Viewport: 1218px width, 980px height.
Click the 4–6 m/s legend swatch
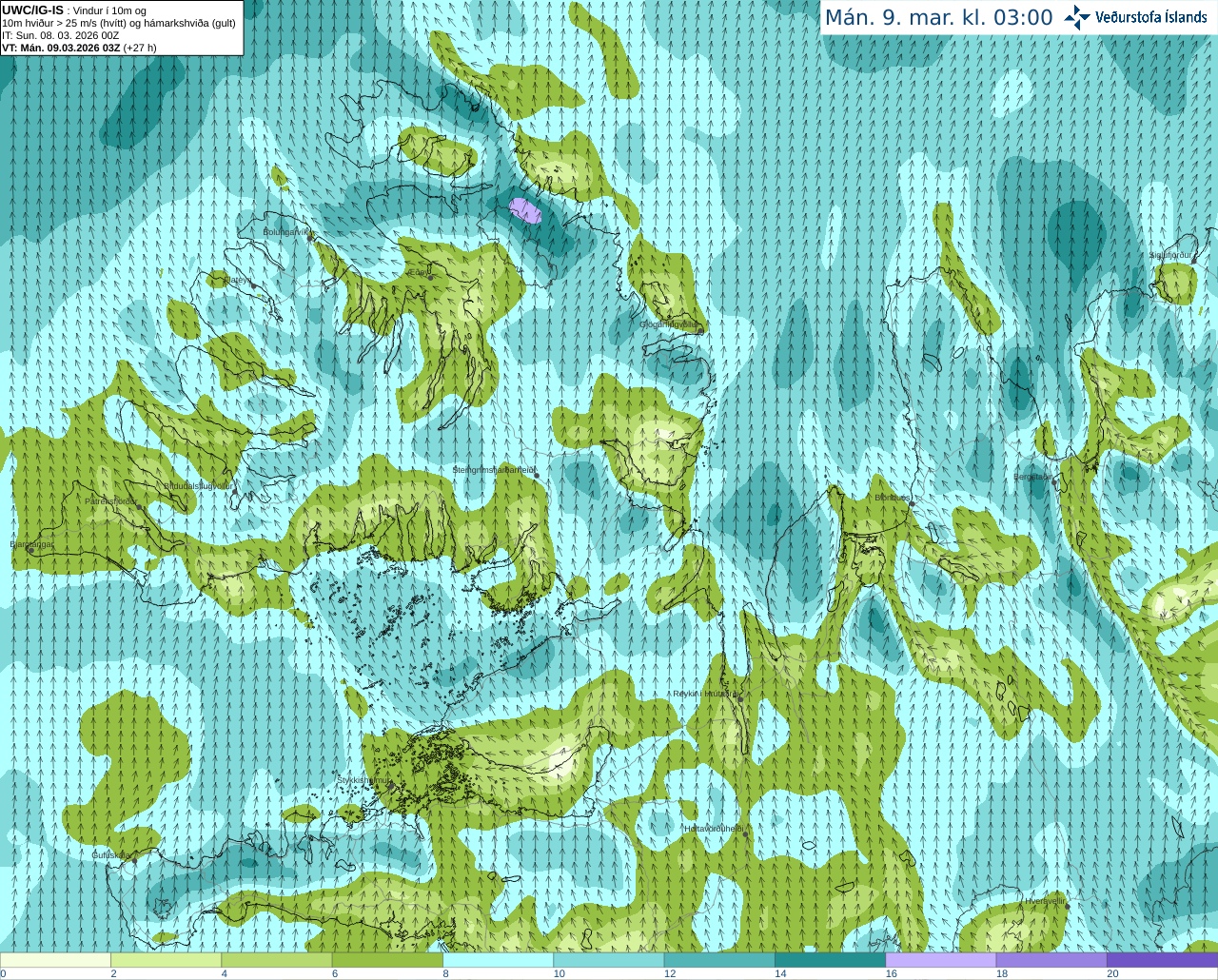(x=276, y=960)
